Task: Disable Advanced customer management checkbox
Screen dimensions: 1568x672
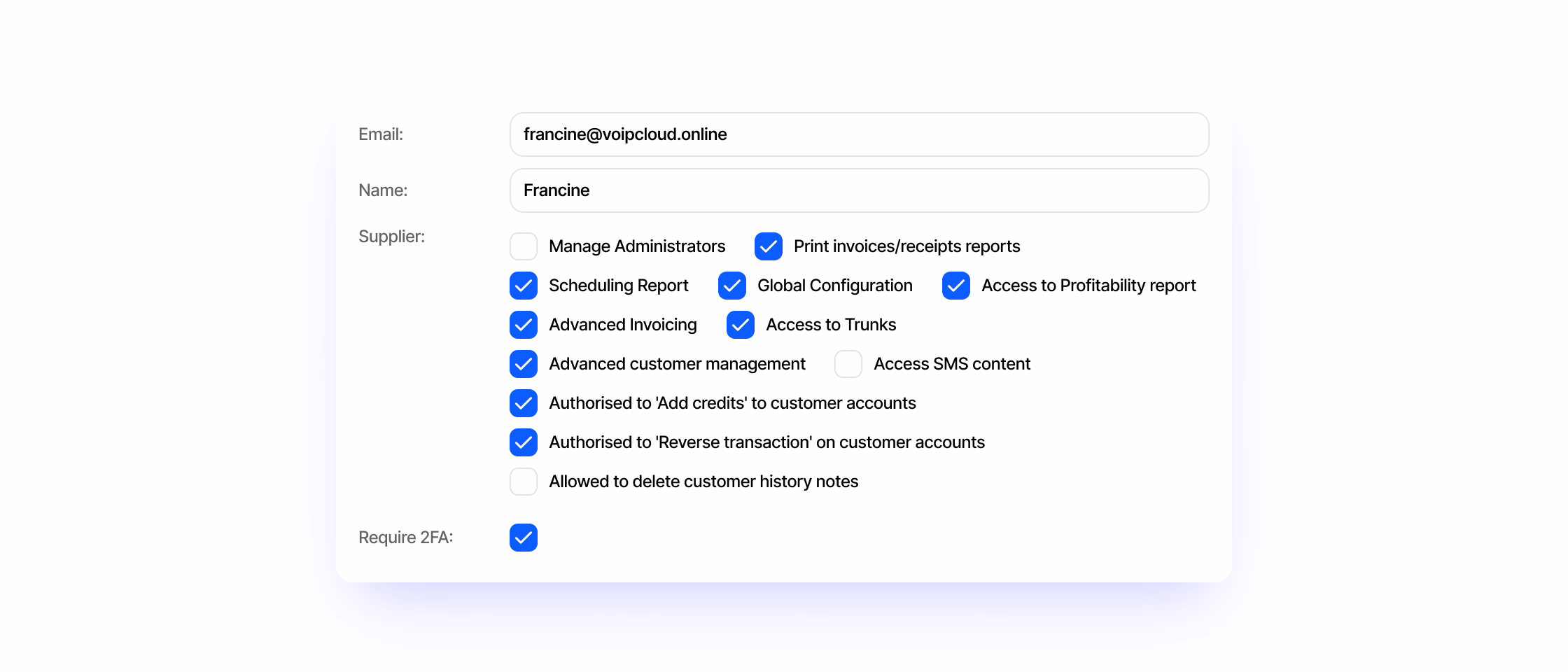Action: coord(524,364)
